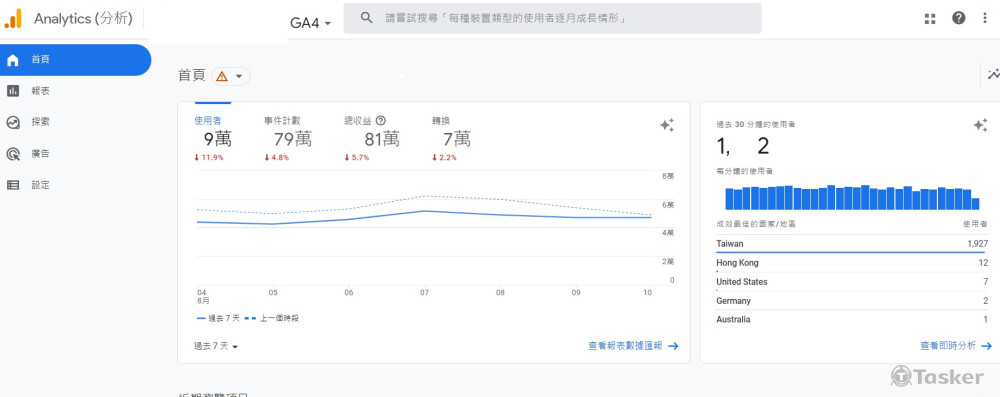Click the 1,927 Taiwan users value
The image size is (1000, 397).
(x=977, y=244)
